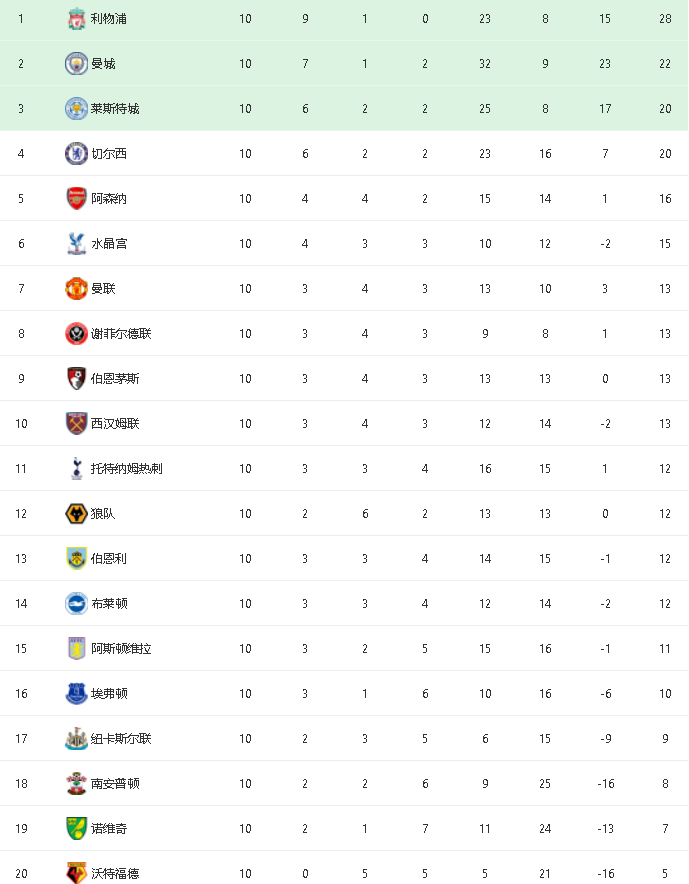Image resolution: width=689 pixels, height=884 pixels.
Task: Click the Wolves club crest icon
Action: 76,514
